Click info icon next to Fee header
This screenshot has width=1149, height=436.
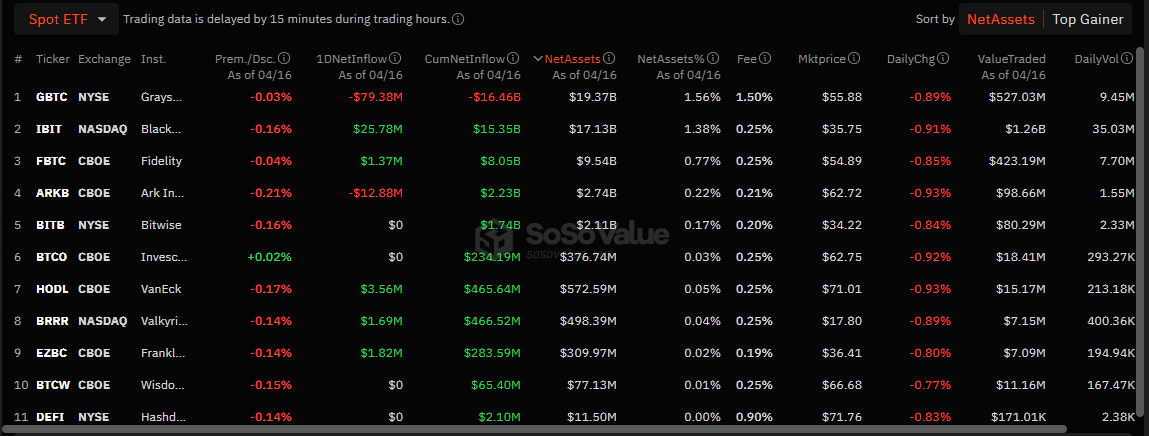pyautogui.click(x=765, y=59)
